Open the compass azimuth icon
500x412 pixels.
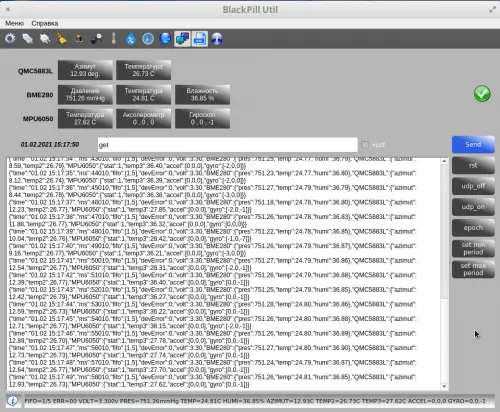click(x=148, y=39)
